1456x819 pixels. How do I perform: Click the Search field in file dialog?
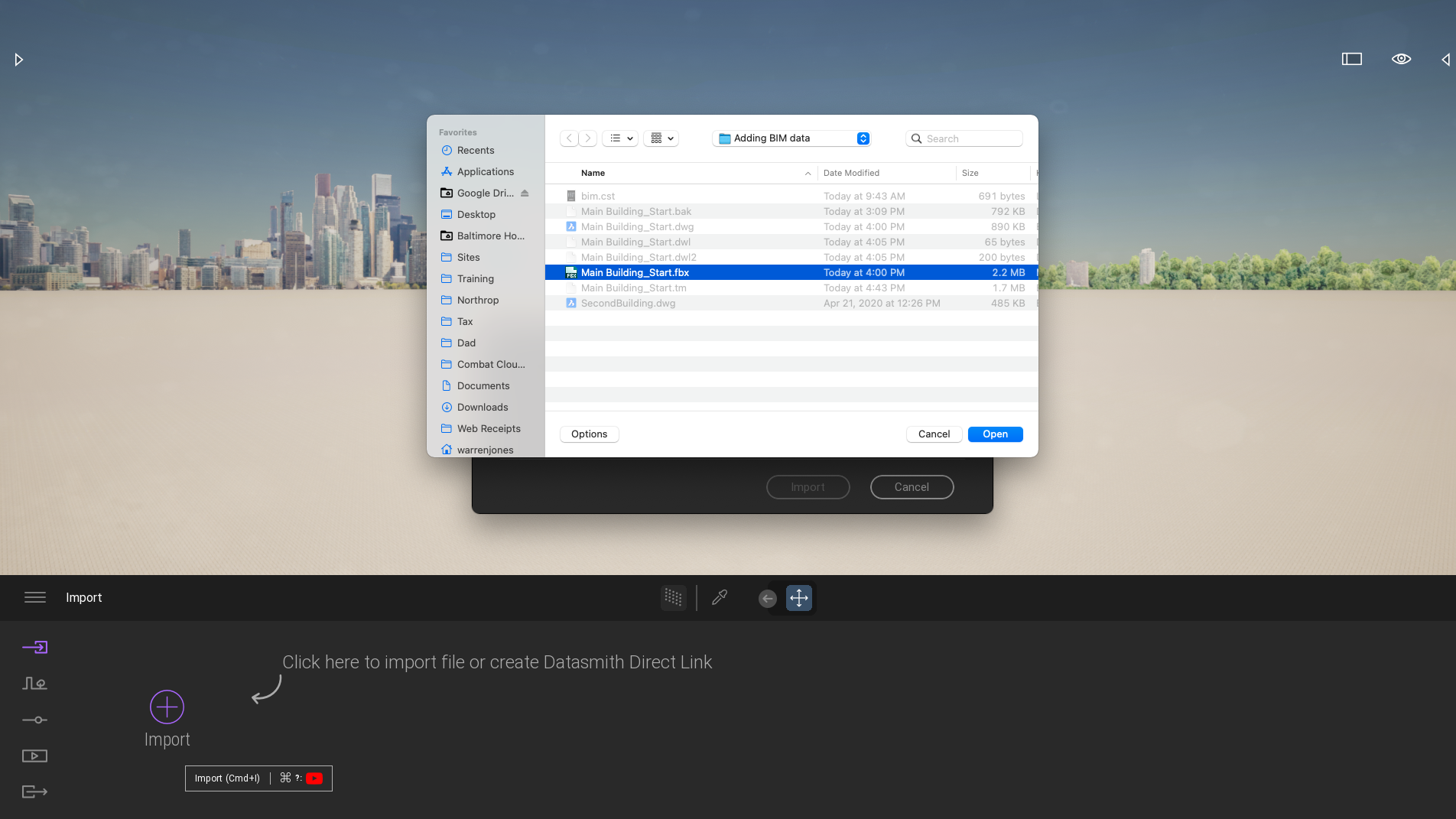(x=965, y=138)
